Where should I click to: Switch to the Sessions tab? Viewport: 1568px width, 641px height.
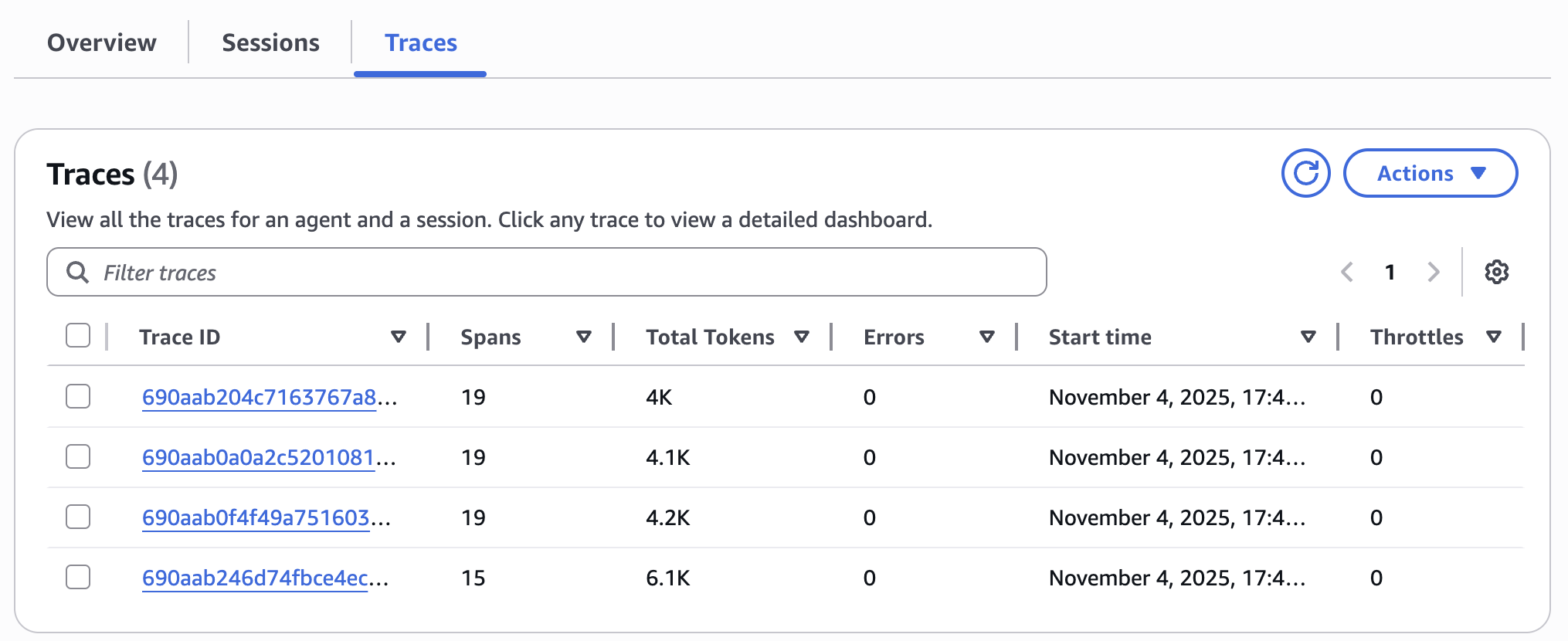coord(270,42)
